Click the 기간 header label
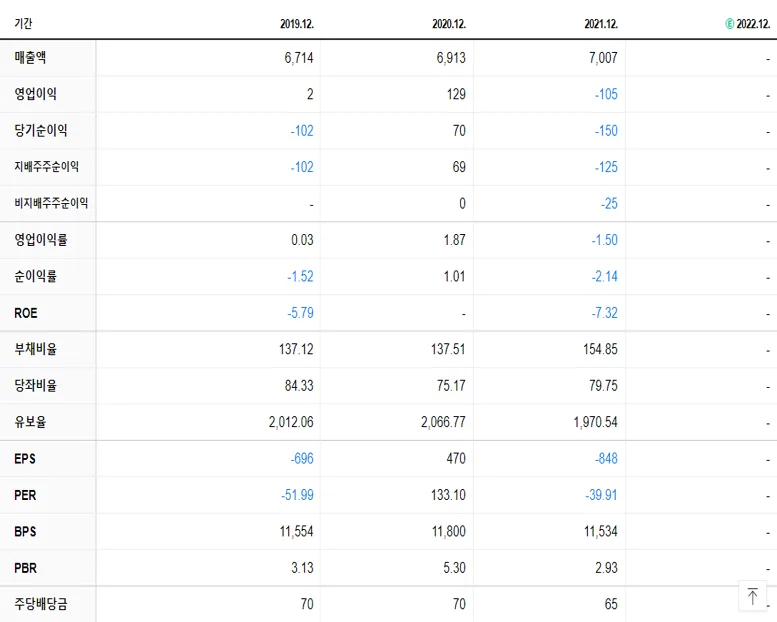This screenshot has height=622, width=777. [23, 24]
